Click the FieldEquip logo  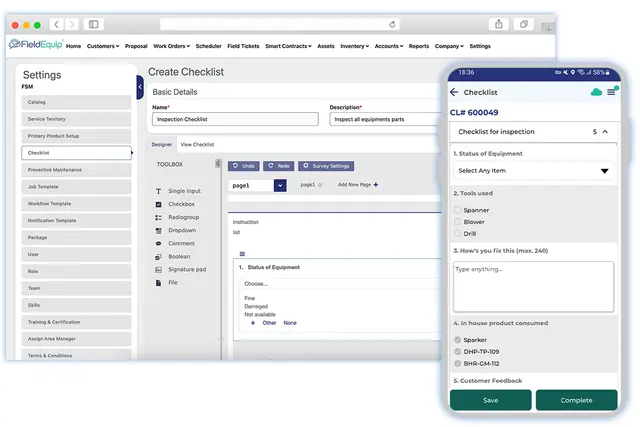click(36, 44)
